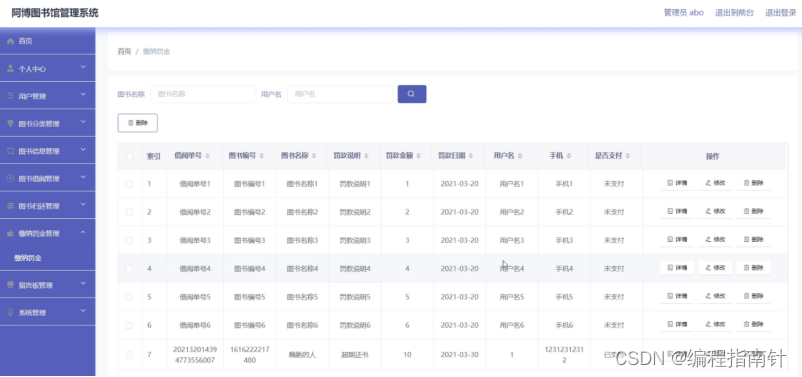Expand 用户管理 with its chevron
This screenshot has width=802, height=377.
tap(83, 95)
